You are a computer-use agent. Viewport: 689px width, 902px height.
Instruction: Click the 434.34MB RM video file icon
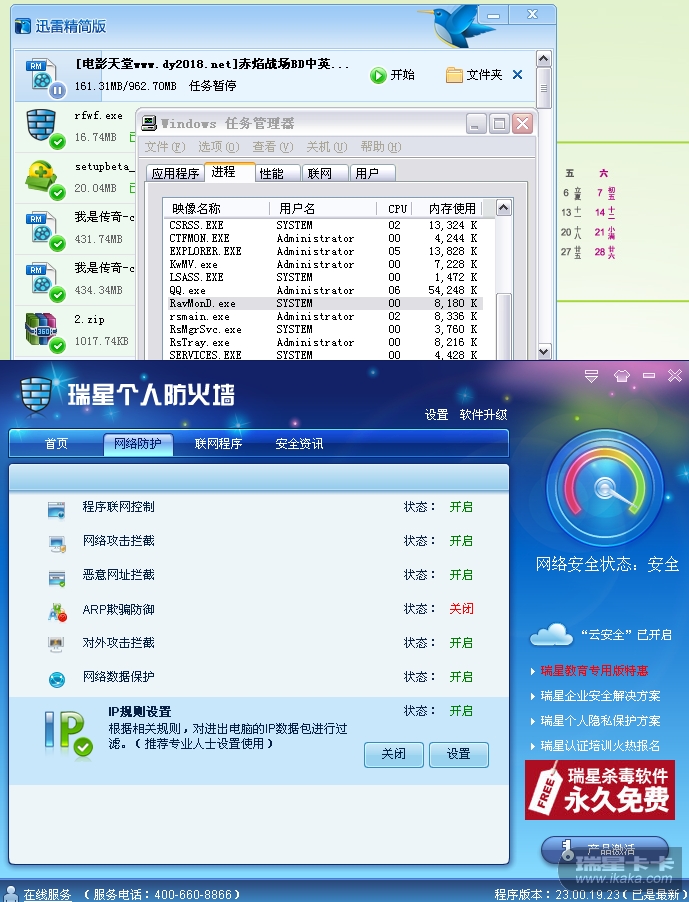tap(43, 281)
